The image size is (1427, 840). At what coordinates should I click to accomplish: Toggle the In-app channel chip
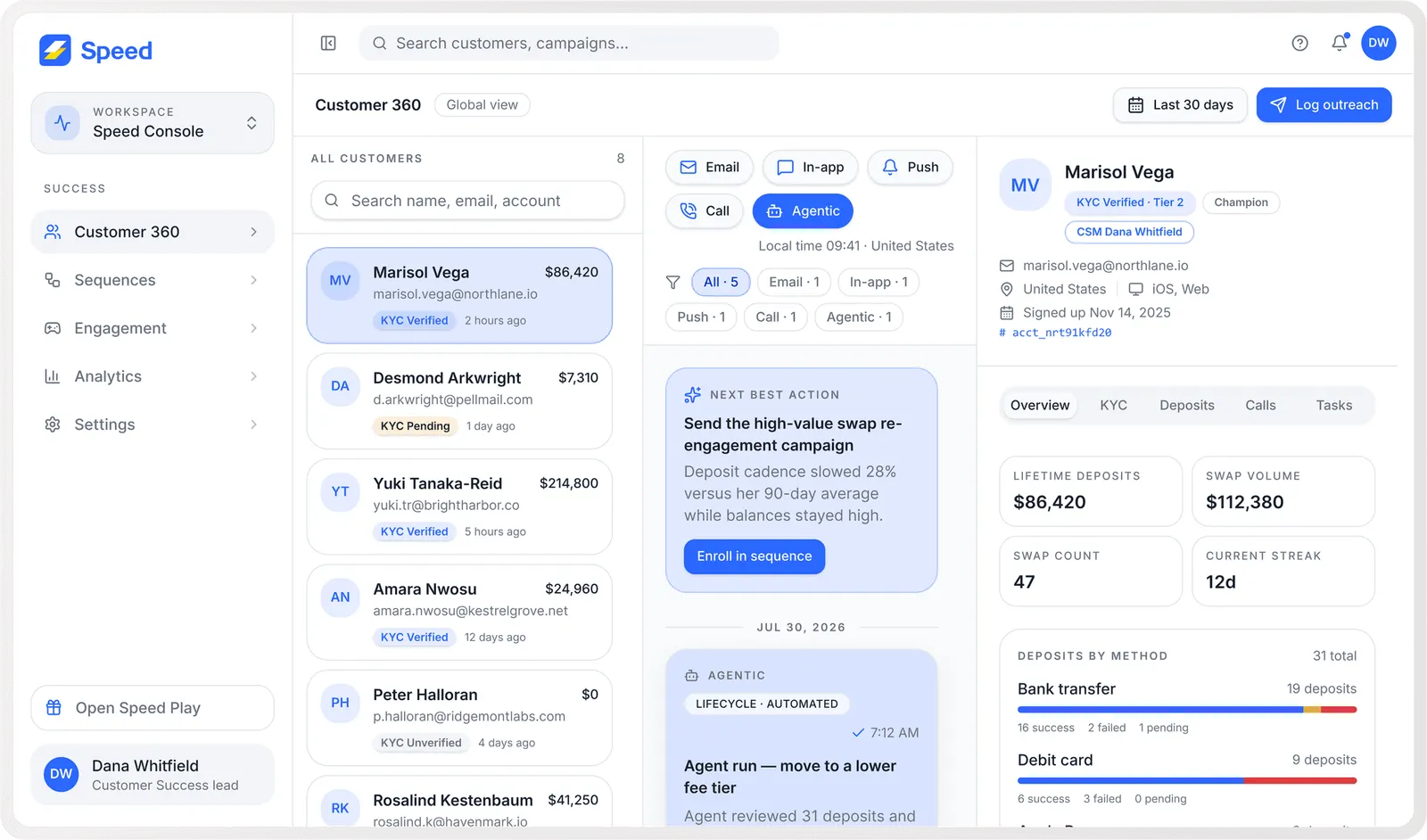coord(811,168)
